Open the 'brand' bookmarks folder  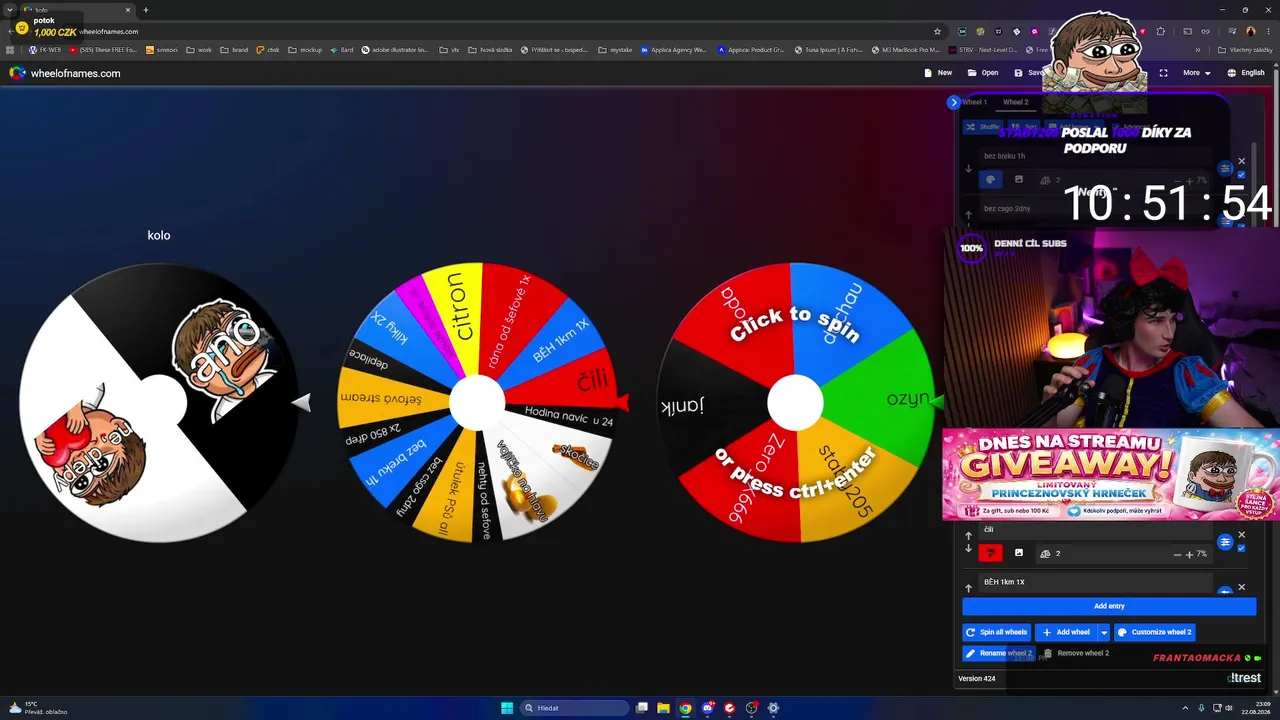click(x=234, y=49)
